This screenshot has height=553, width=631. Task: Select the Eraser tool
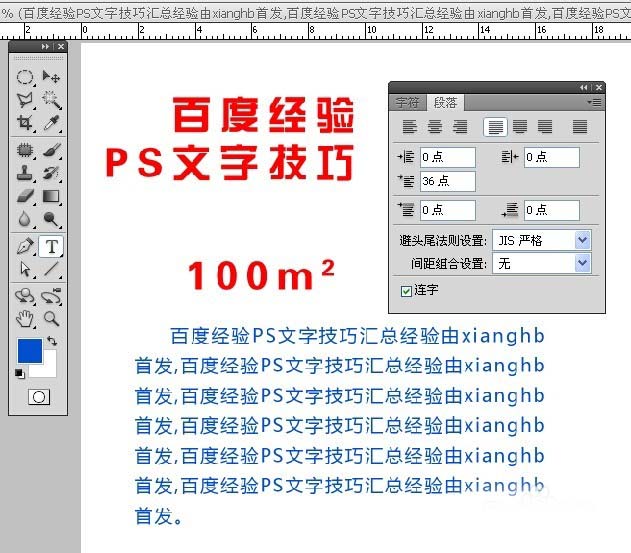pos(25,196)
